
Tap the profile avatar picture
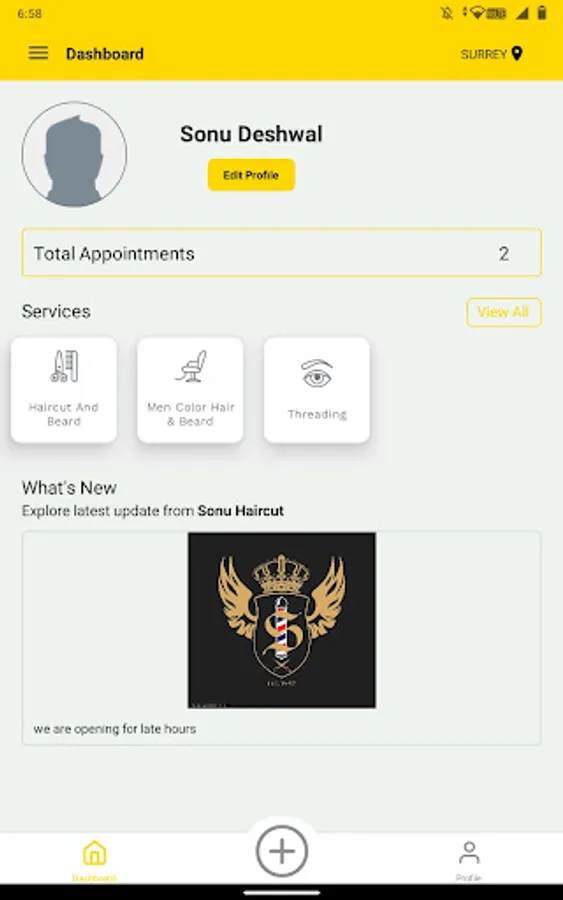pyautogui.click(x=74, y=154)
